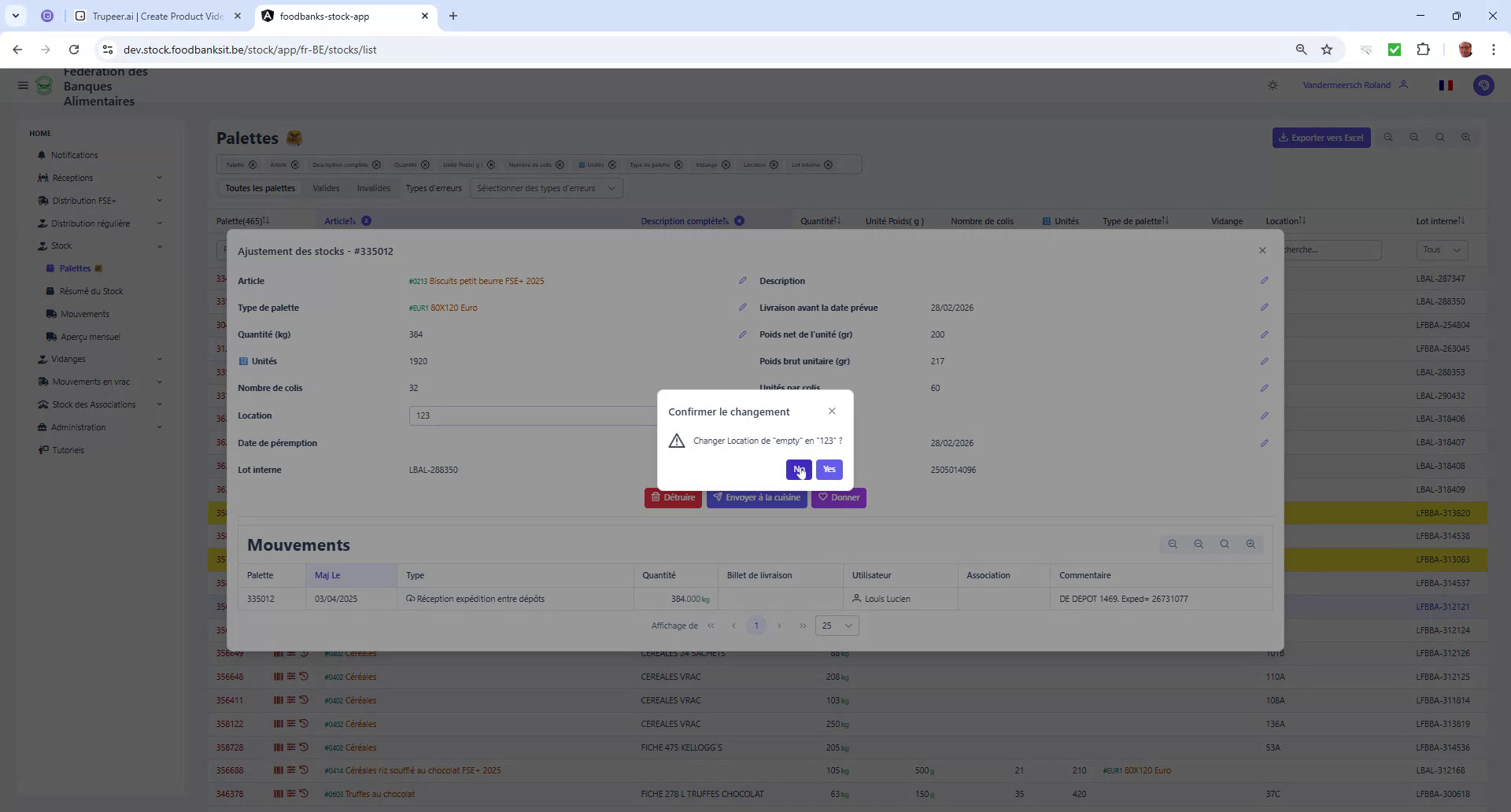Click the theme sun toggle in header

[1273, 85]
